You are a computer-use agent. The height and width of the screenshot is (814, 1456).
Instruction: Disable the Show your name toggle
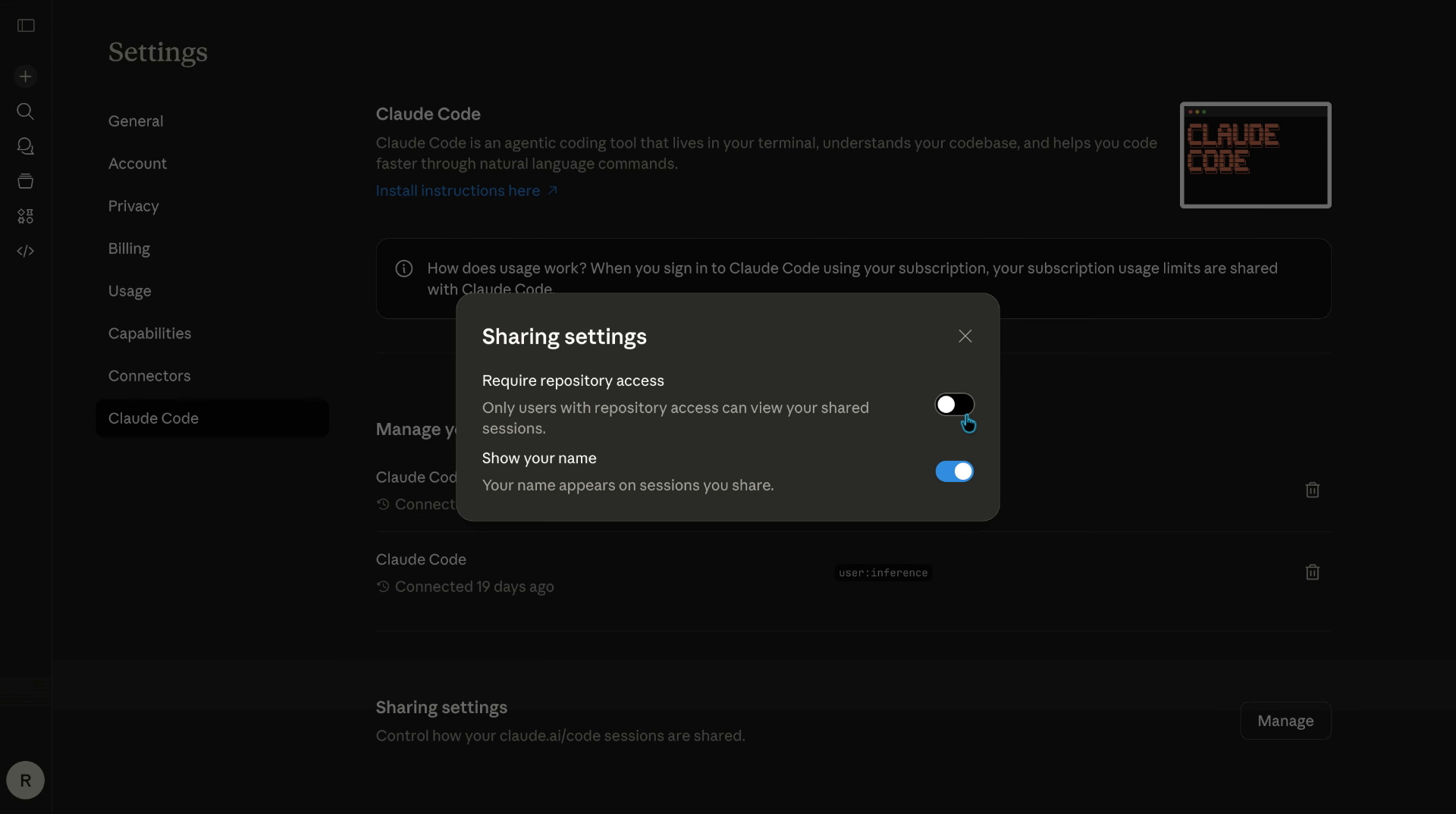point(955,471)
